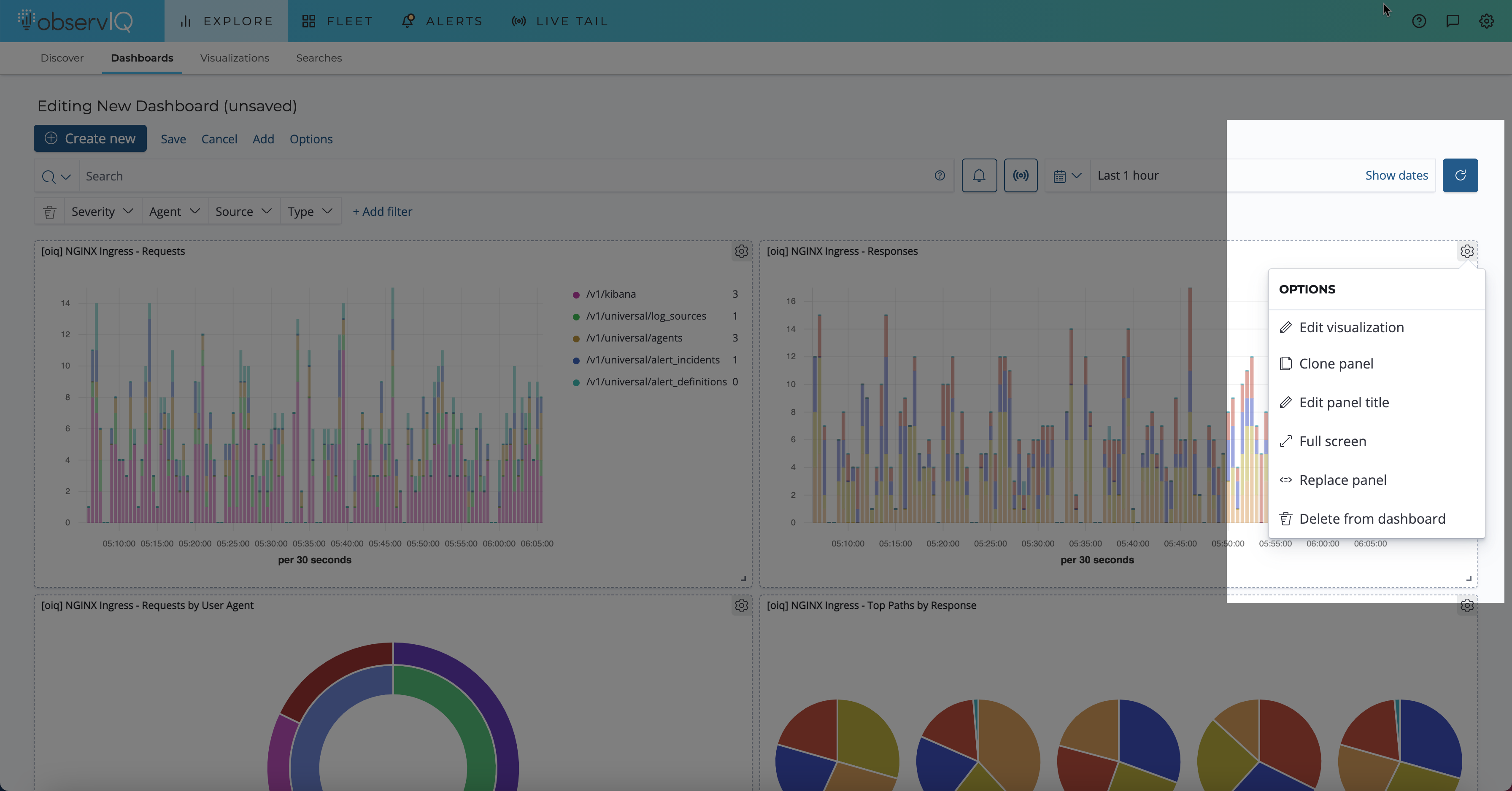
Task: Click the /v1/universal/log_sources legend color dot
Action: [x=576, y=317]
